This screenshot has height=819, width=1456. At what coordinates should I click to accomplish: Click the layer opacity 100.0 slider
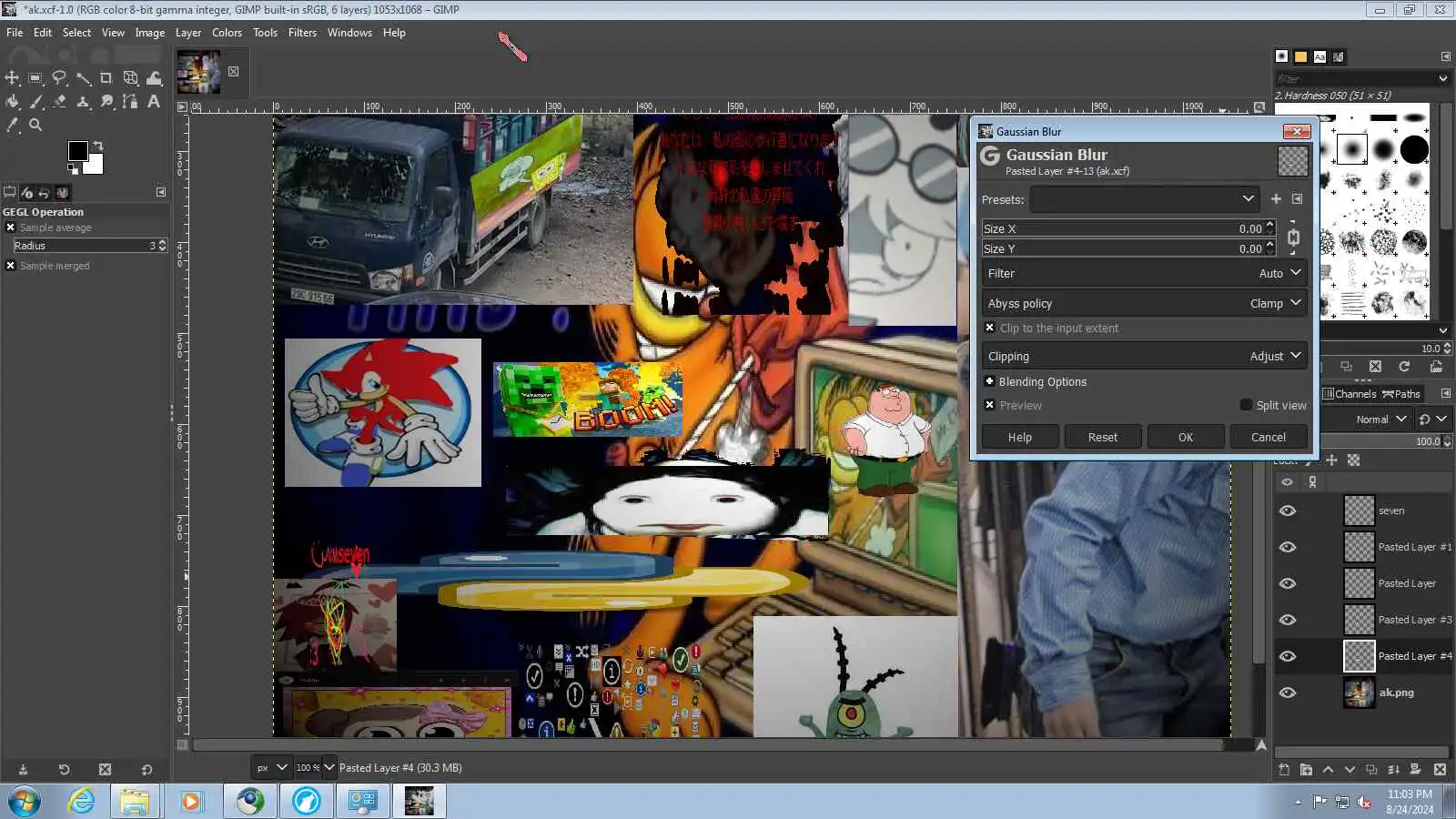point(1382,441)
